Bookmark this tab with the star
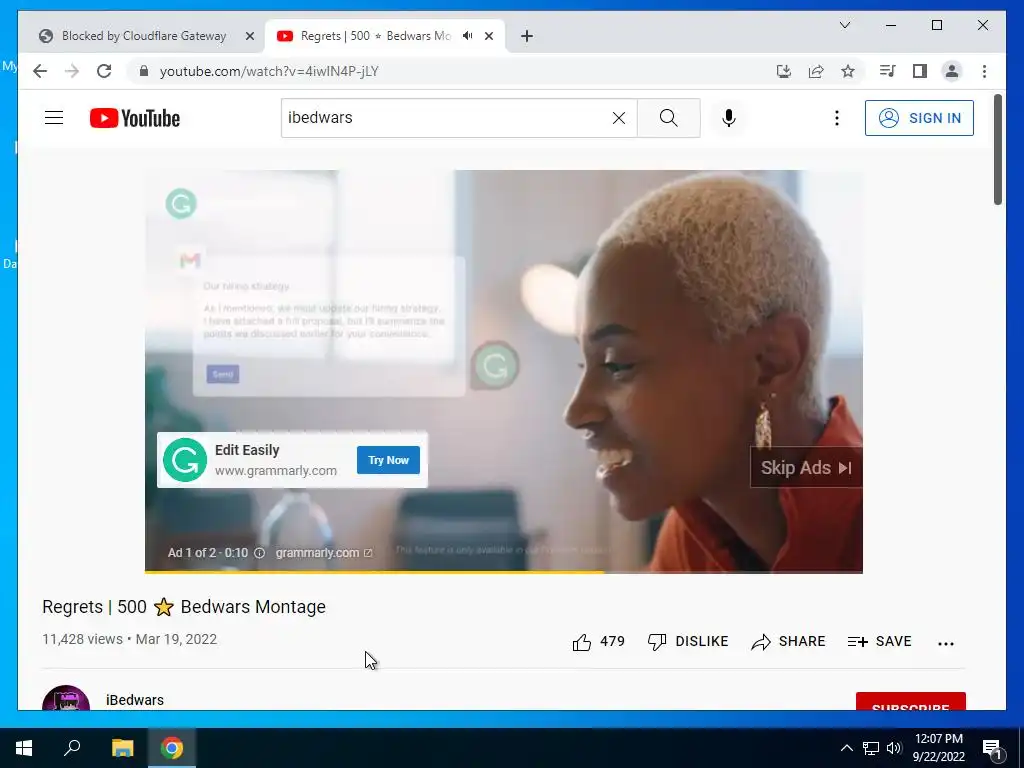 tap(848, 71)
